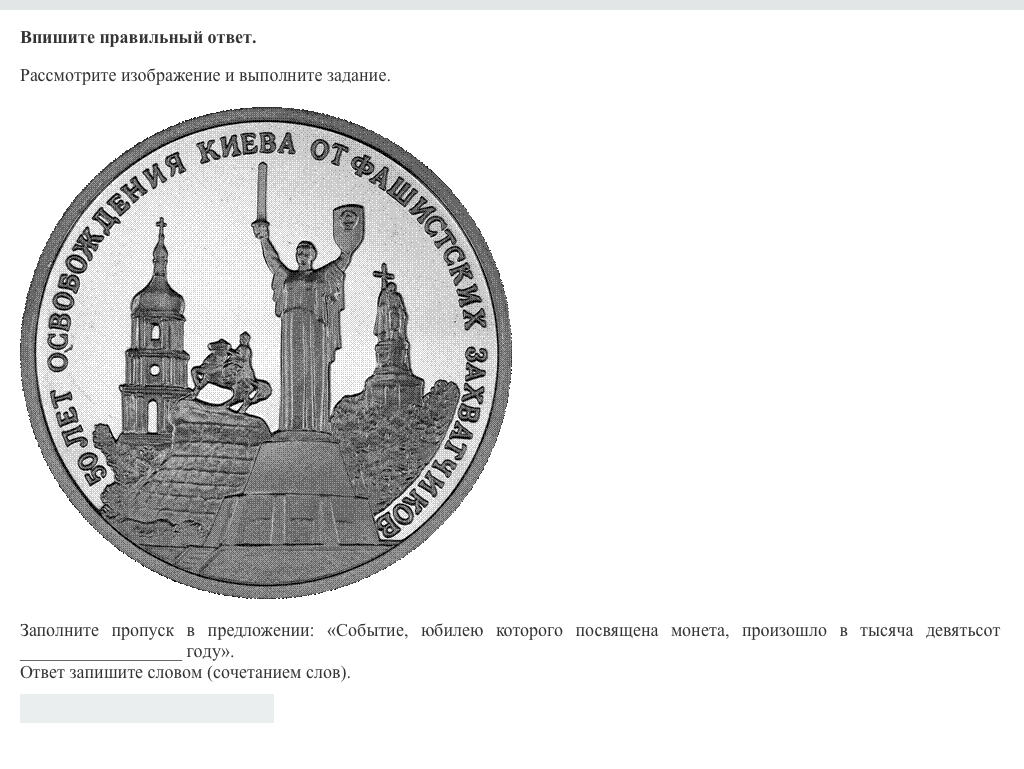Click the heading 'Впишите правильный ответ.'
The width and height of the screenshot is (1024, 769).
tap(138, 37)
